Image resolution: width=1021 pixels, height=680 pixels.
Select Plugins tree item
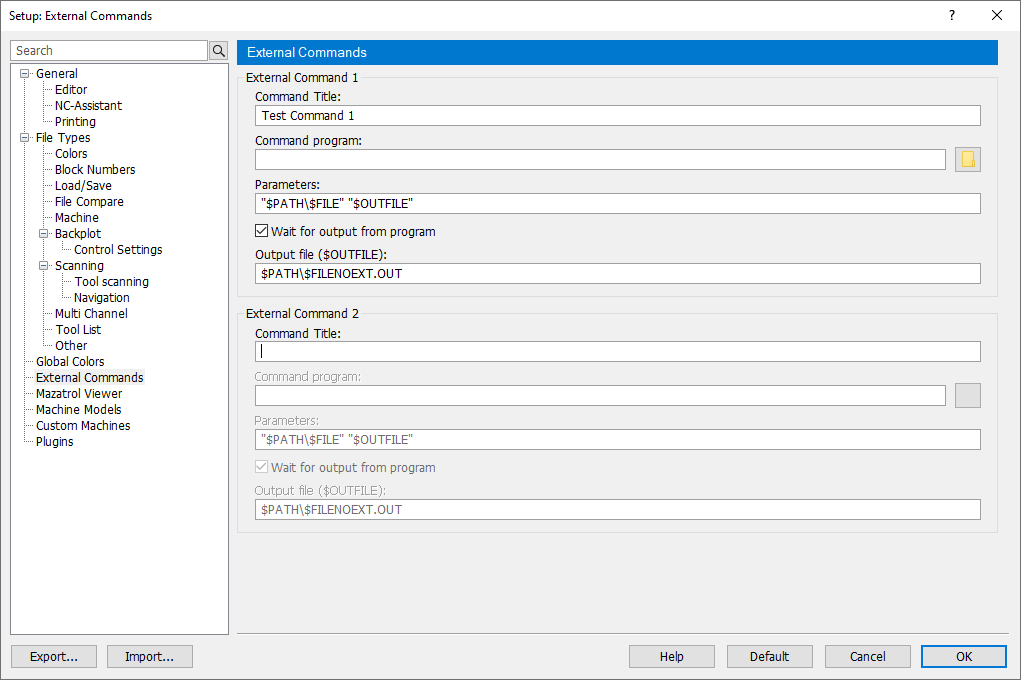click(x=54, y=442)
